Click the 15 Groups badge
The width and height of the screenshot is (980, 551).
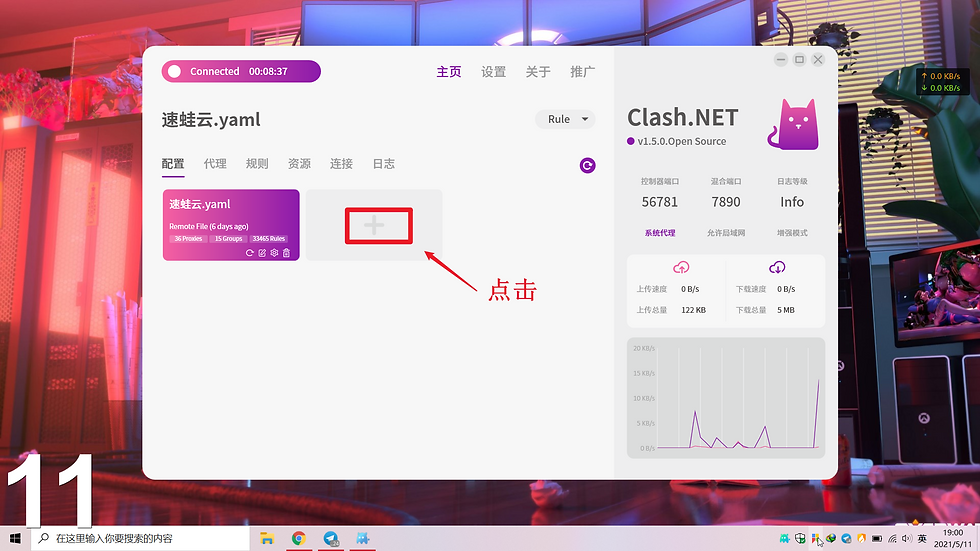[x=228, y=239]
